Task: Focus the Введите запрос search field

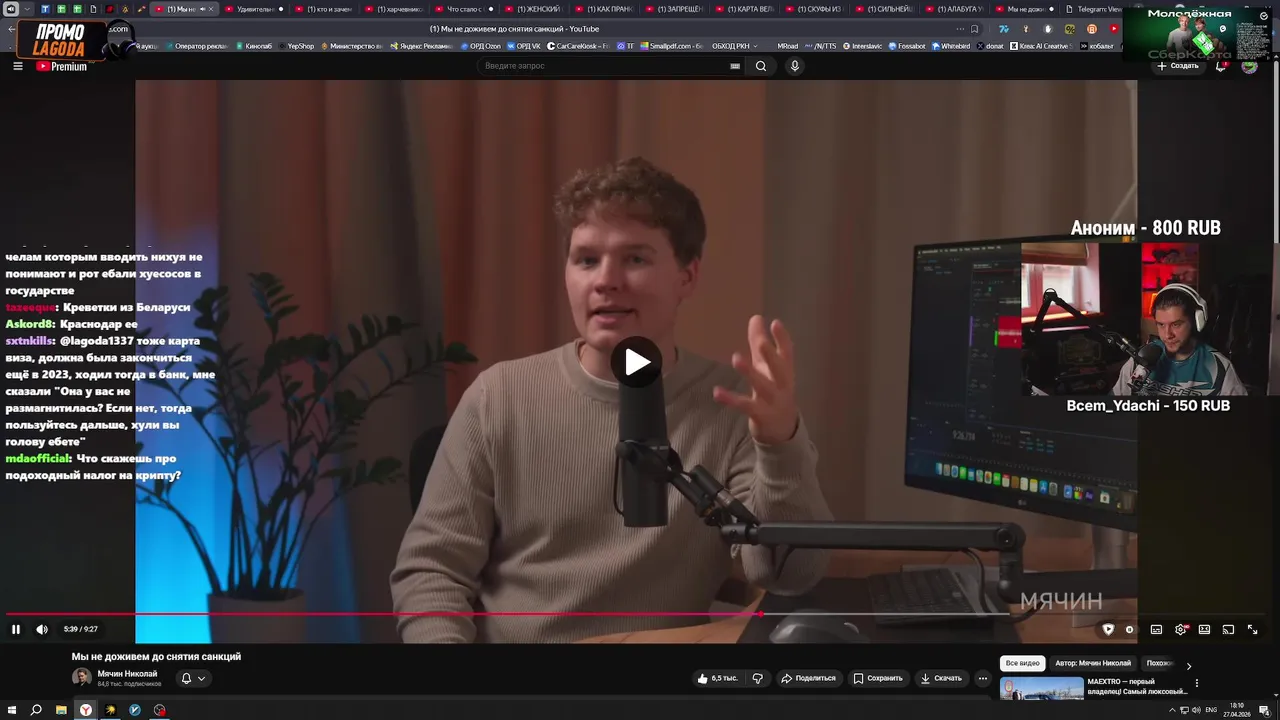Action: tap(603, 66)
